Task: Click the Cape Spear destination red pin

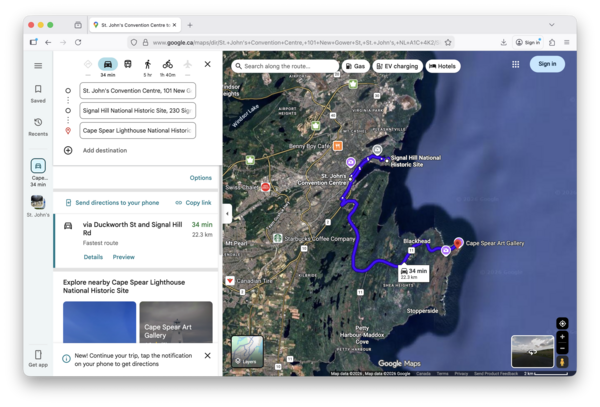Action: 458,243
